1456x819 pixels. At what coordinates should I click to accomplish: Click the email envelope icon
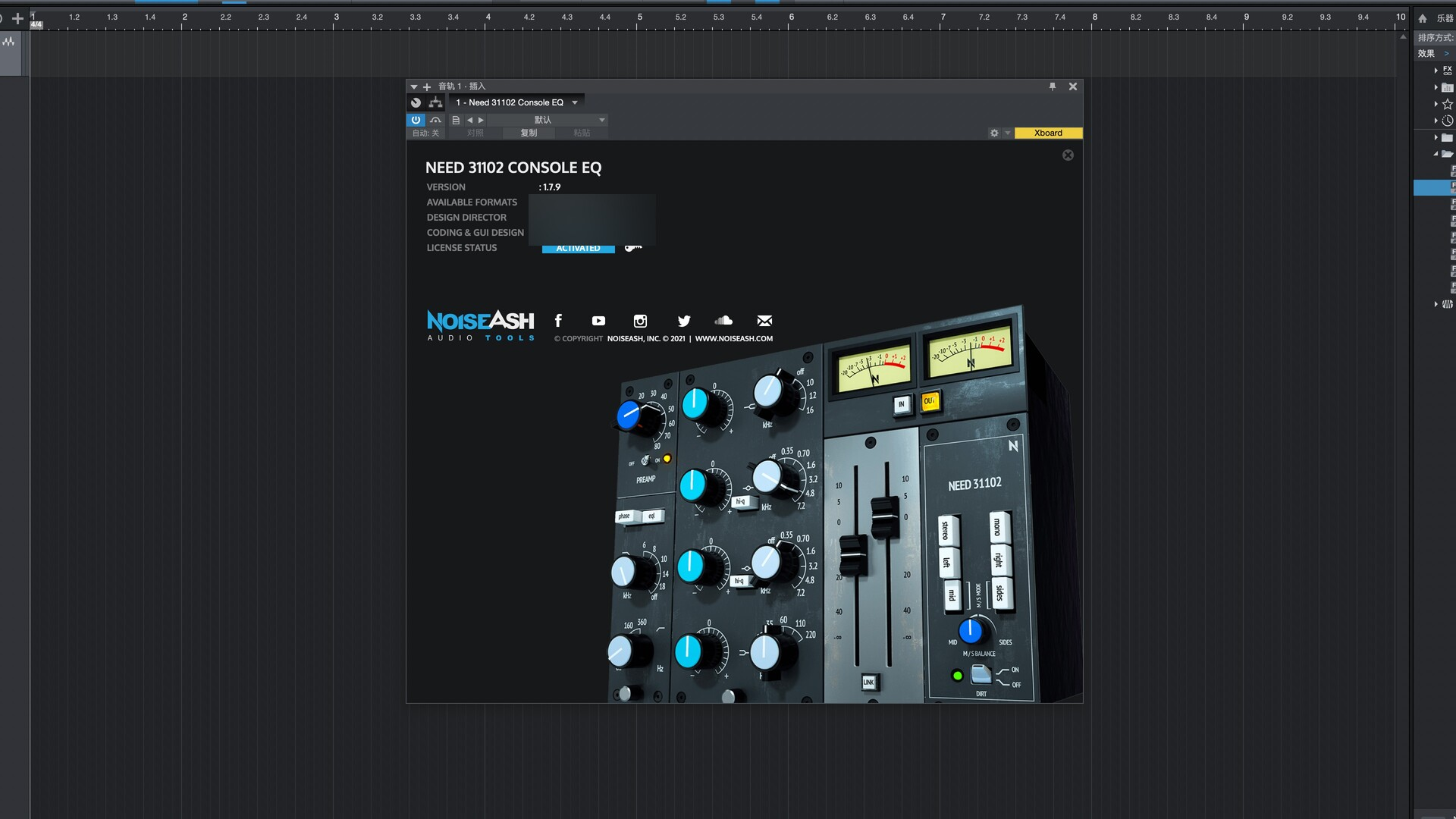click(764, 321)
